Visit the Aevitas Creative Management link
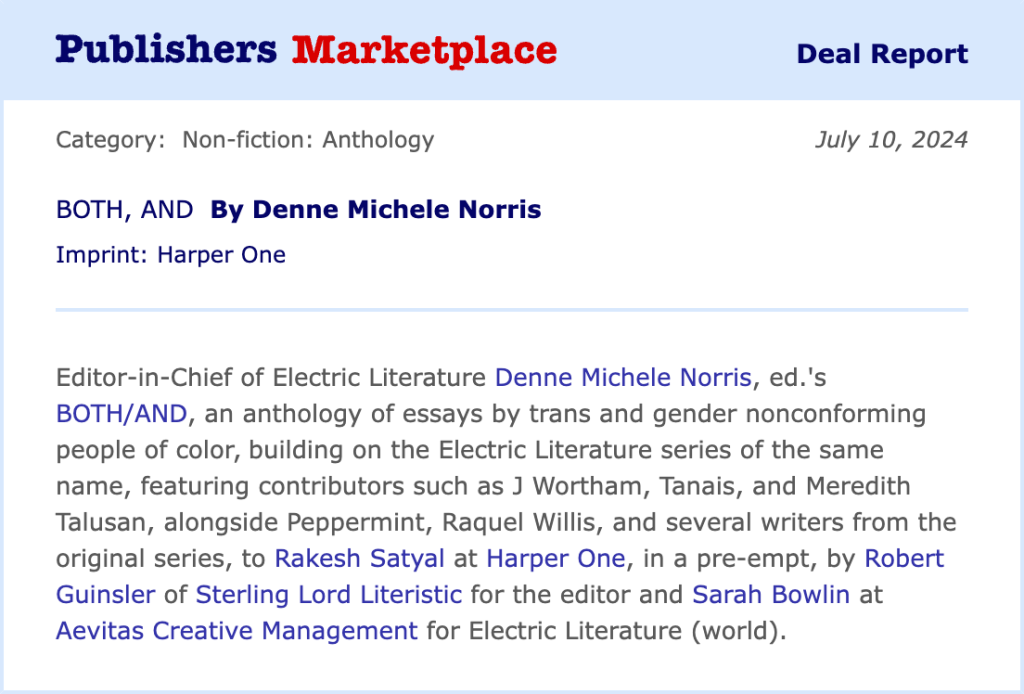This screenshot has width=1024, height=694. 237,631
